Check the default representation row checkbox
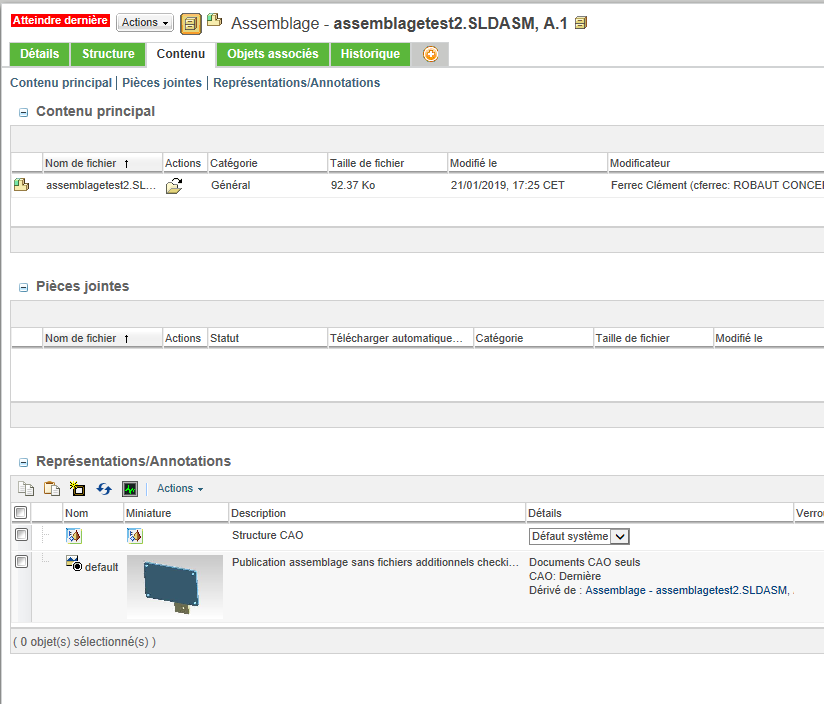 pos(21,562)
